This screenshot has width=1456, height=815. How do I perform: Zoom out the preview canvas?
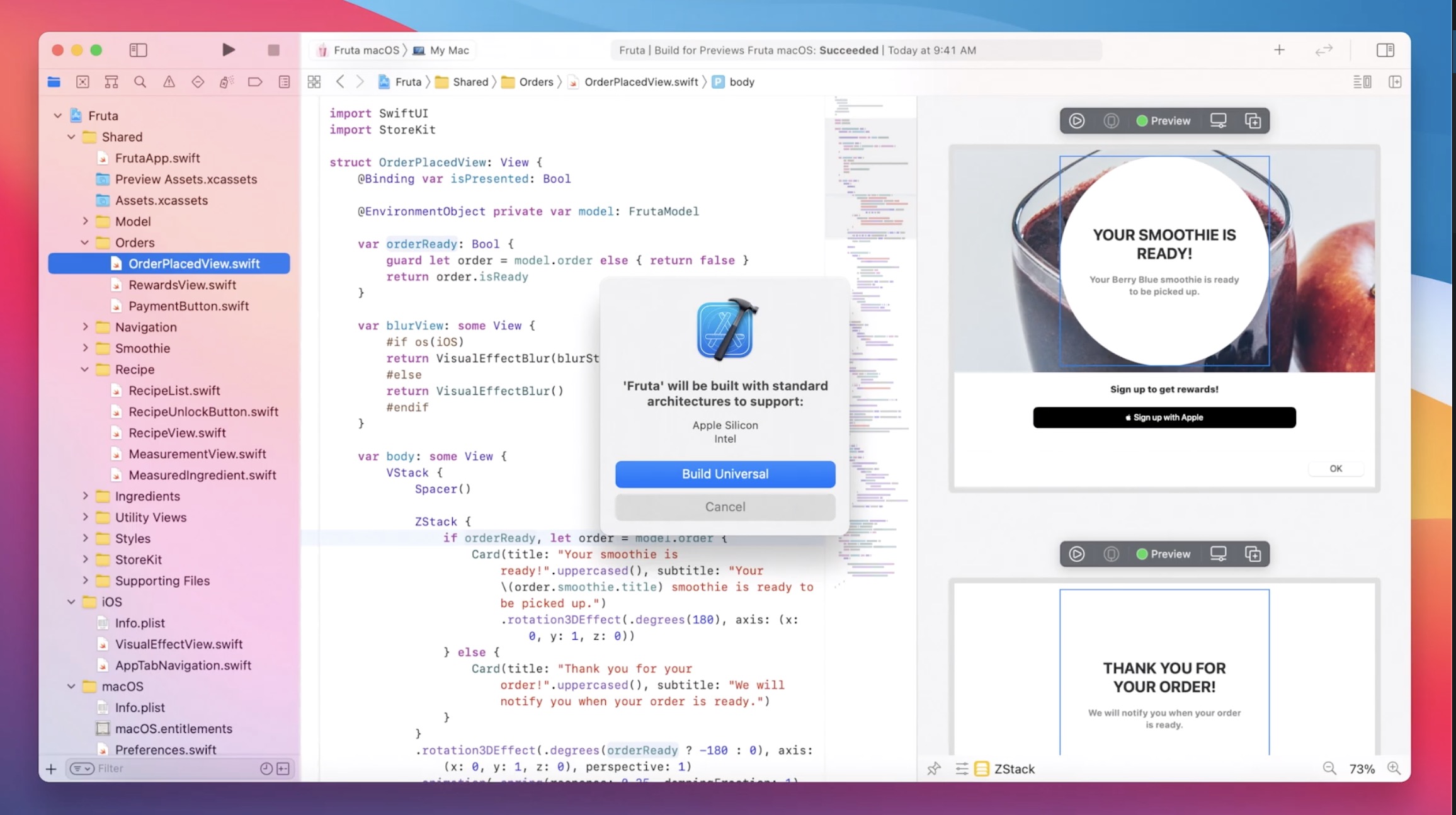tap(1329, 768)
